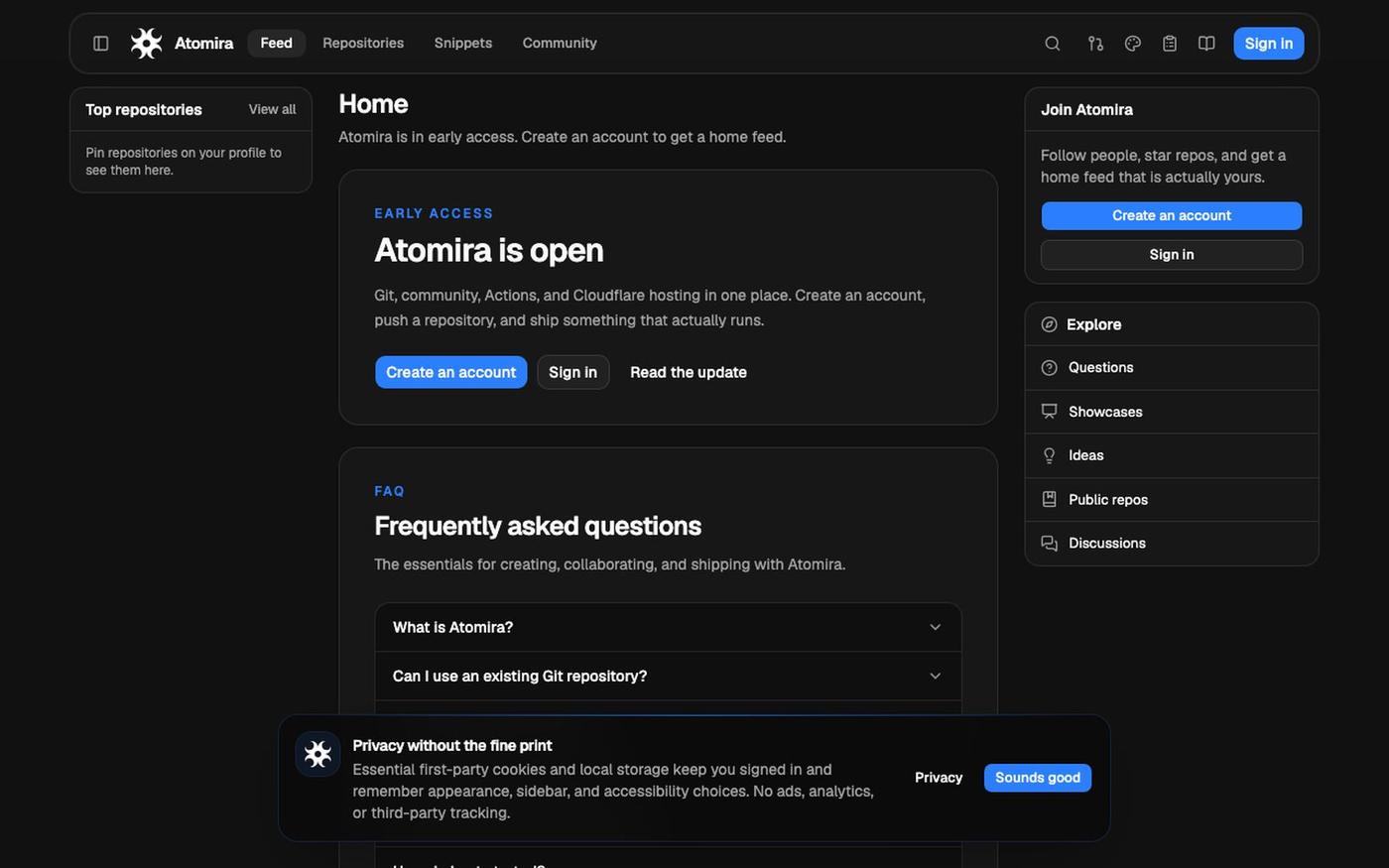Viewport: 1389px width, 868px height.
Task: Open the Privacy link in cookie banner
Action: 939,778
